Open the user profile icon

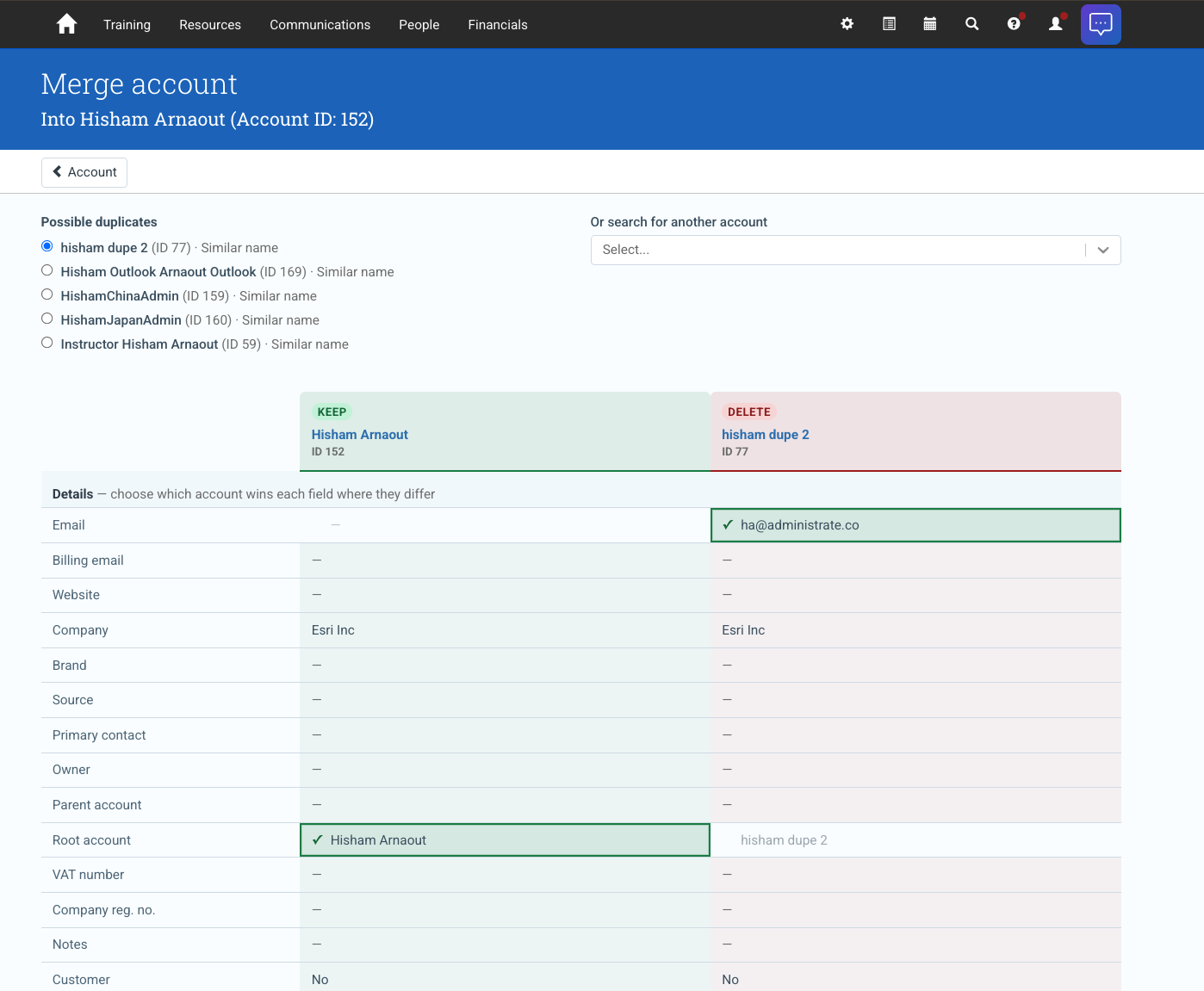pyautogui.click(x=1056, y=24)
